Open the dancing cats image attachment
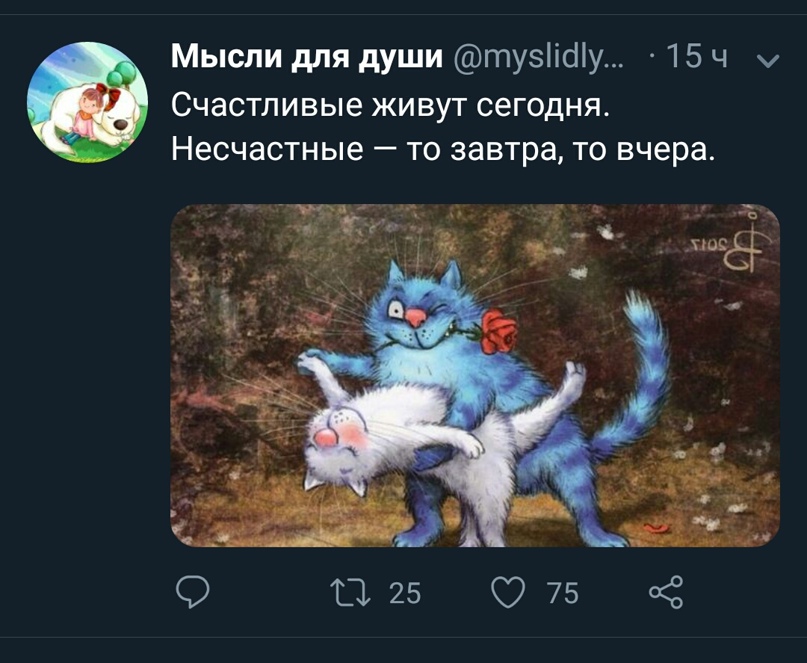The image size is (807, 663). pos(475,375)
